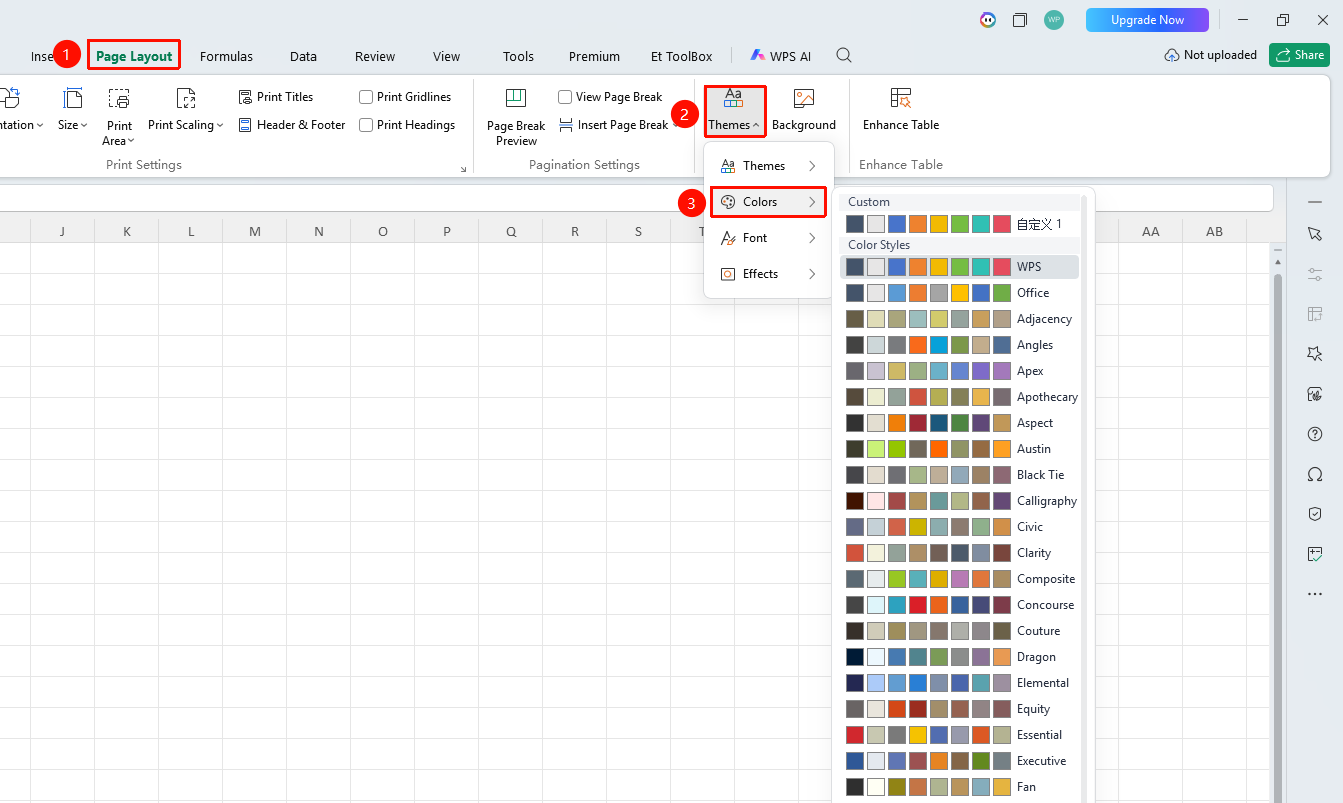The width and height of the screenshot is (1343, 803).
Task: Click the vertical scrollbar up arrow
Action: [1277, 262]
